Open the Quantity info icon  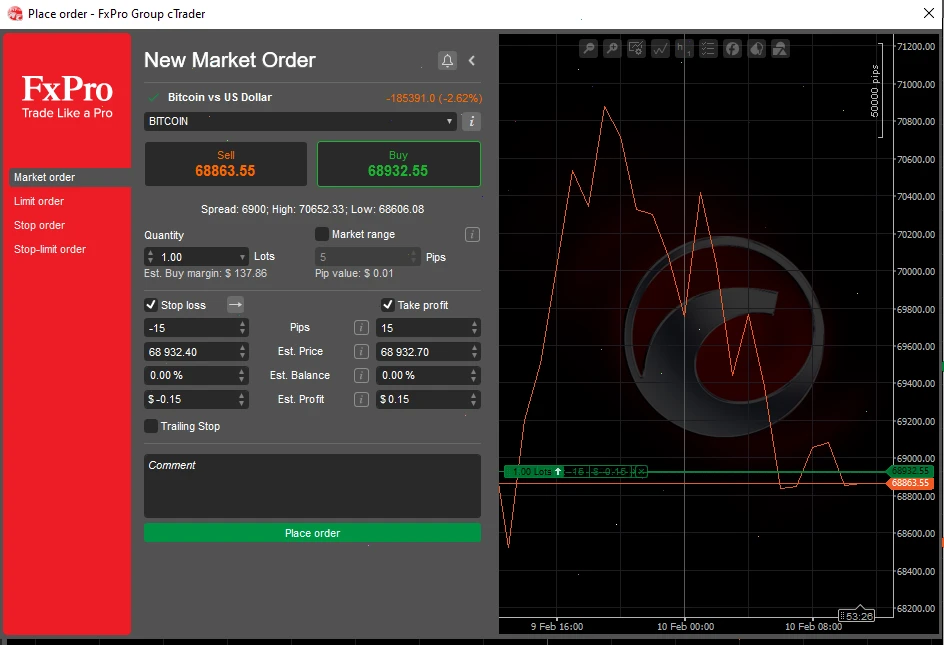tap(471, 234)
